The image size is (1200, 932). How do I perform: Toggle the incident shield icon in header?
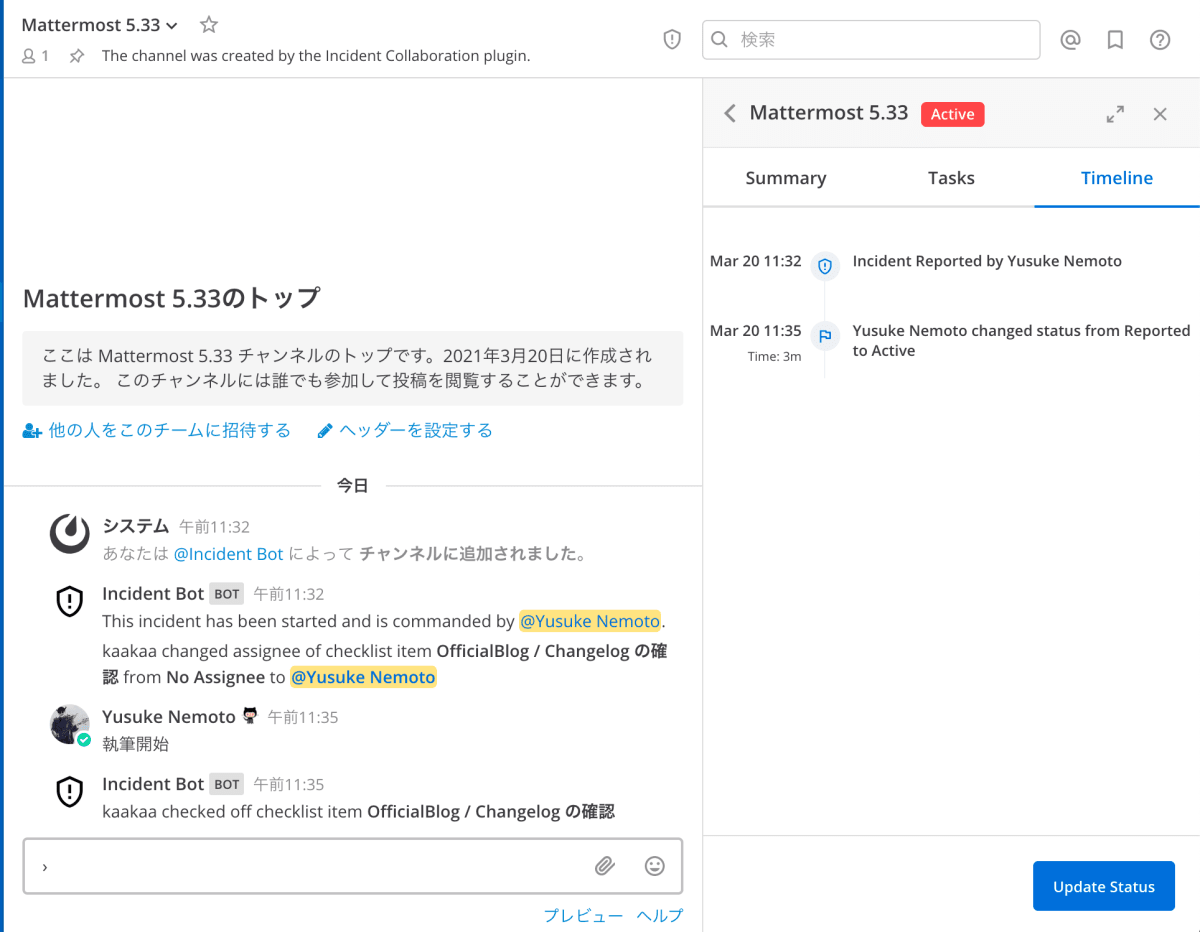click(672, 40)
